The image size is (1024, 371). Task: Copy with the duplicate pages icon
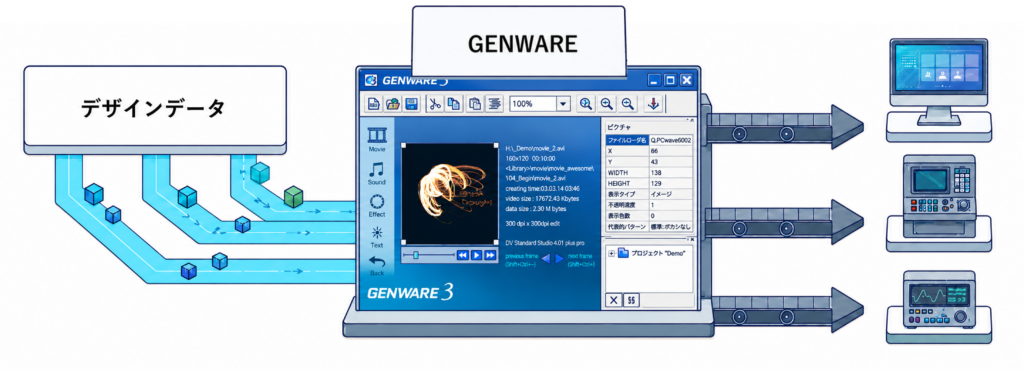[x=453, y=104]
